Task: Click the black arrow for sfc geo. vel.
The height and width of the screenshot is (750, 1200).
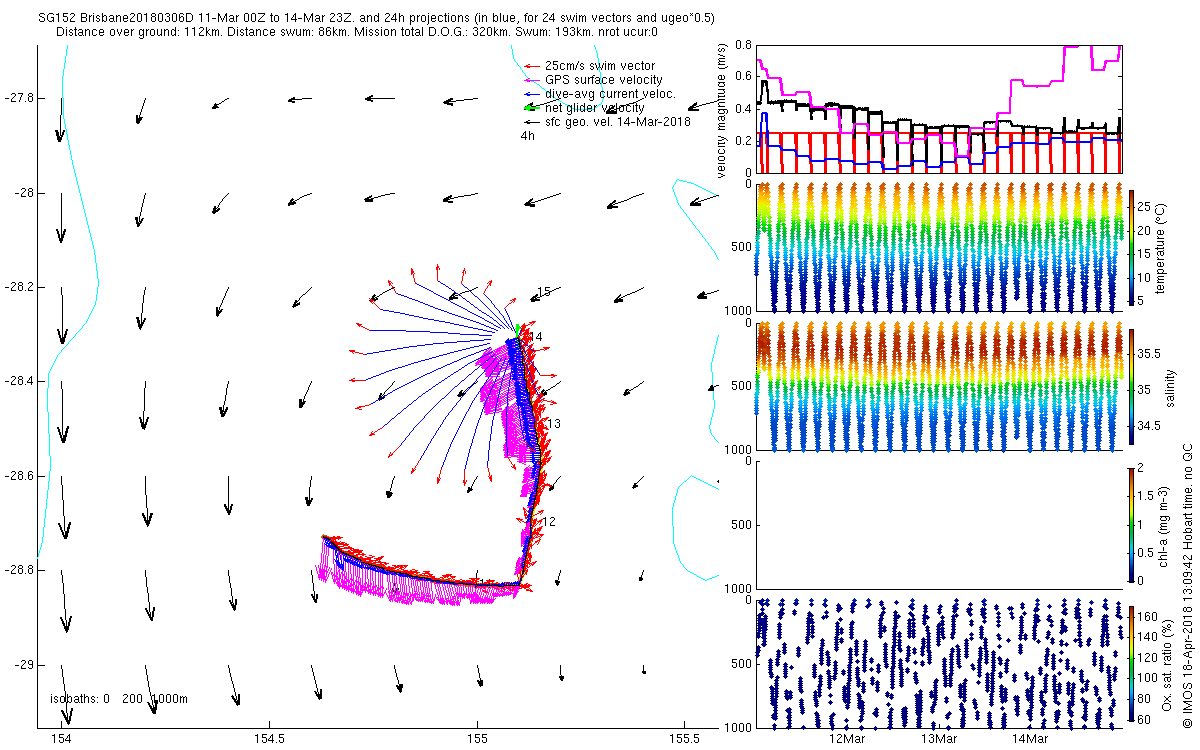Action: coord(530,121)
